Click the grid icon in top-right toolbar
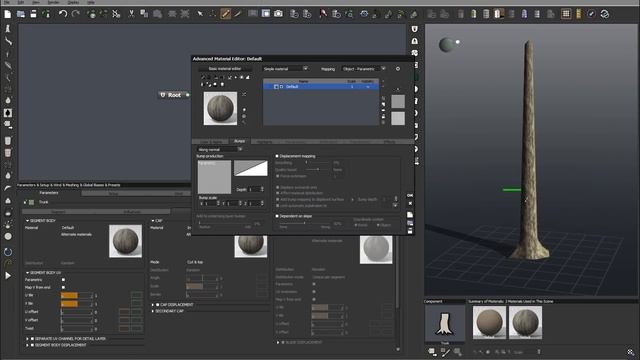The height and width of the screenshot is (360, 640). point(566,14)
